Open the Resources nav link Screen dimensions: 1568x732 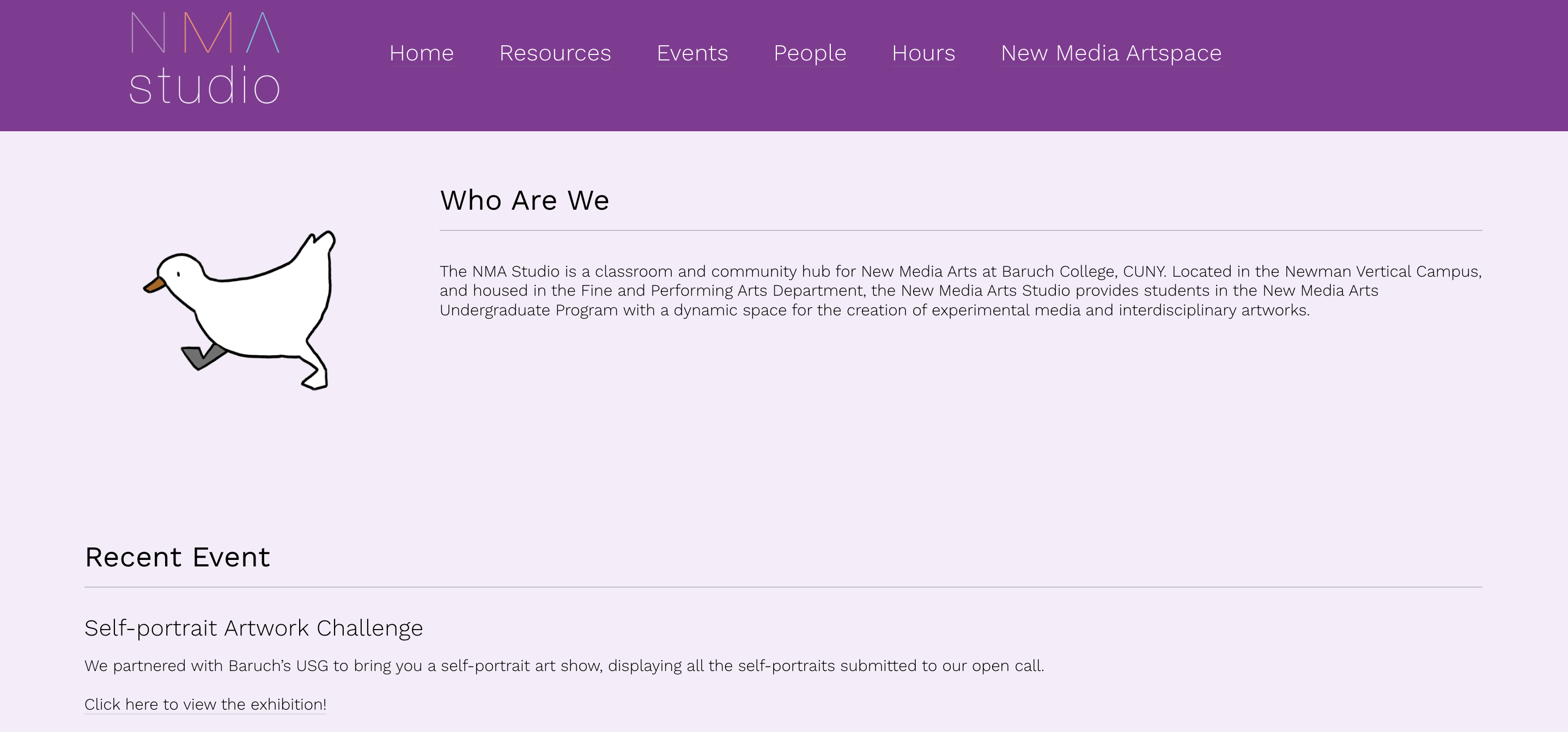(x=555, y=53)
